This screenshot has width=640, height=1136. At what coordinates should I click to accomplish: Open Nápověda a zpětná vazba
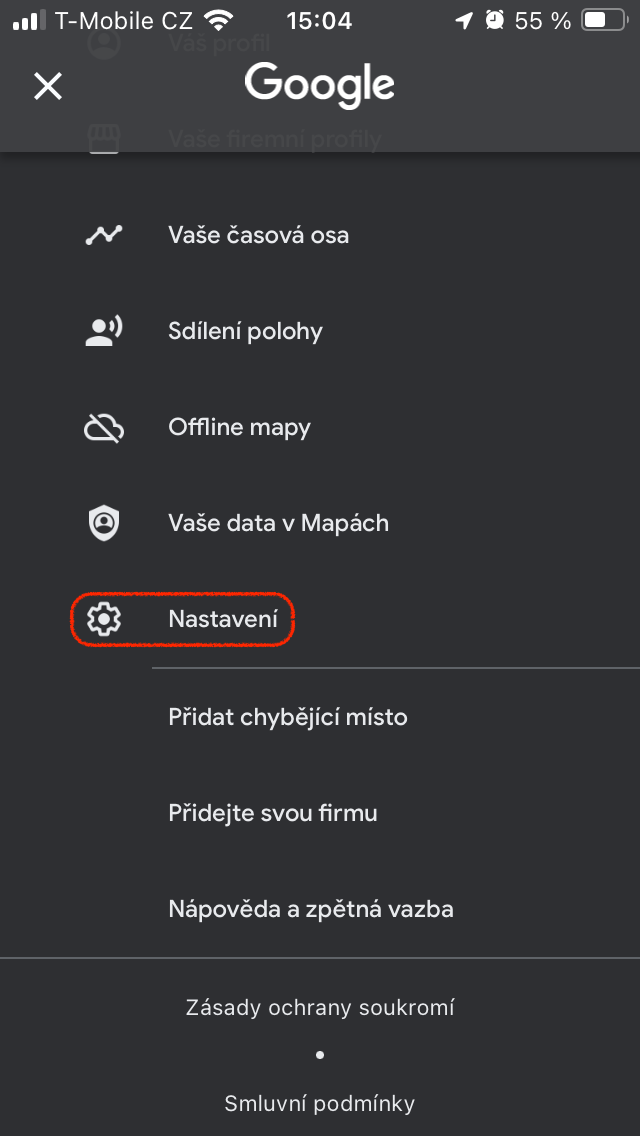point(311,909)
